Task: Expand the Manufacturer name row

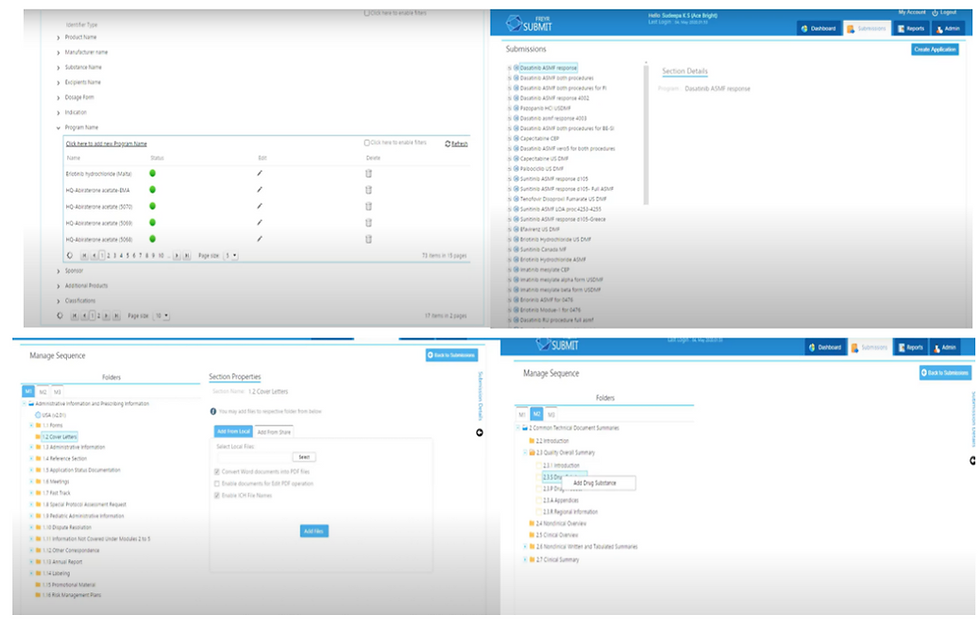Action: click(58, 53)
